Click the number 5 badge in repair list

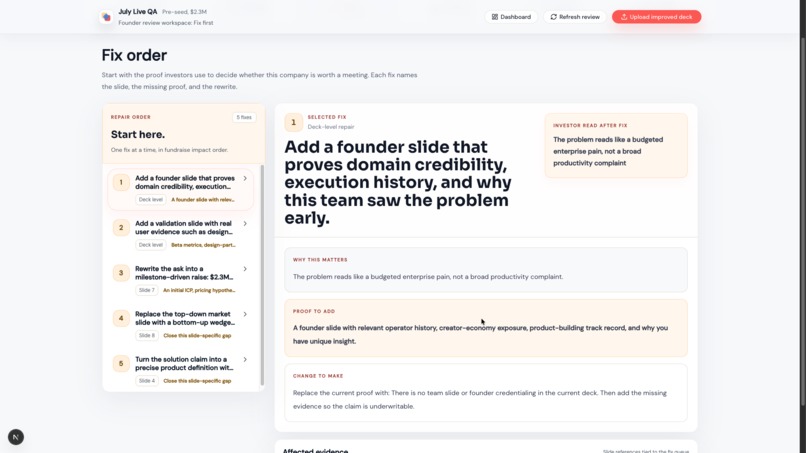[121, 363]
